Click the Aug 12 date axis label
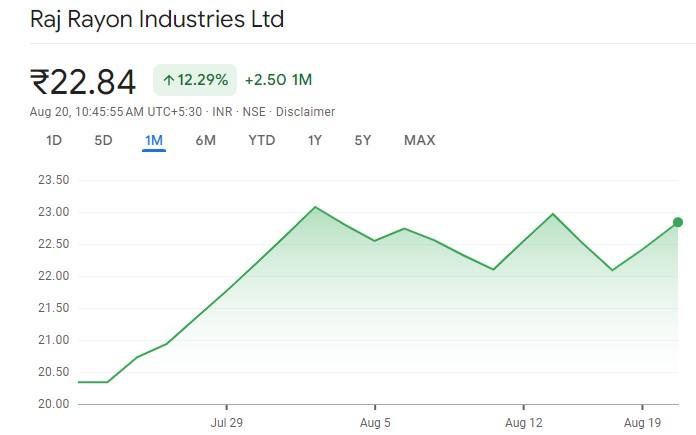The height and width of the screenshot is (435, 696). point(524,423)
